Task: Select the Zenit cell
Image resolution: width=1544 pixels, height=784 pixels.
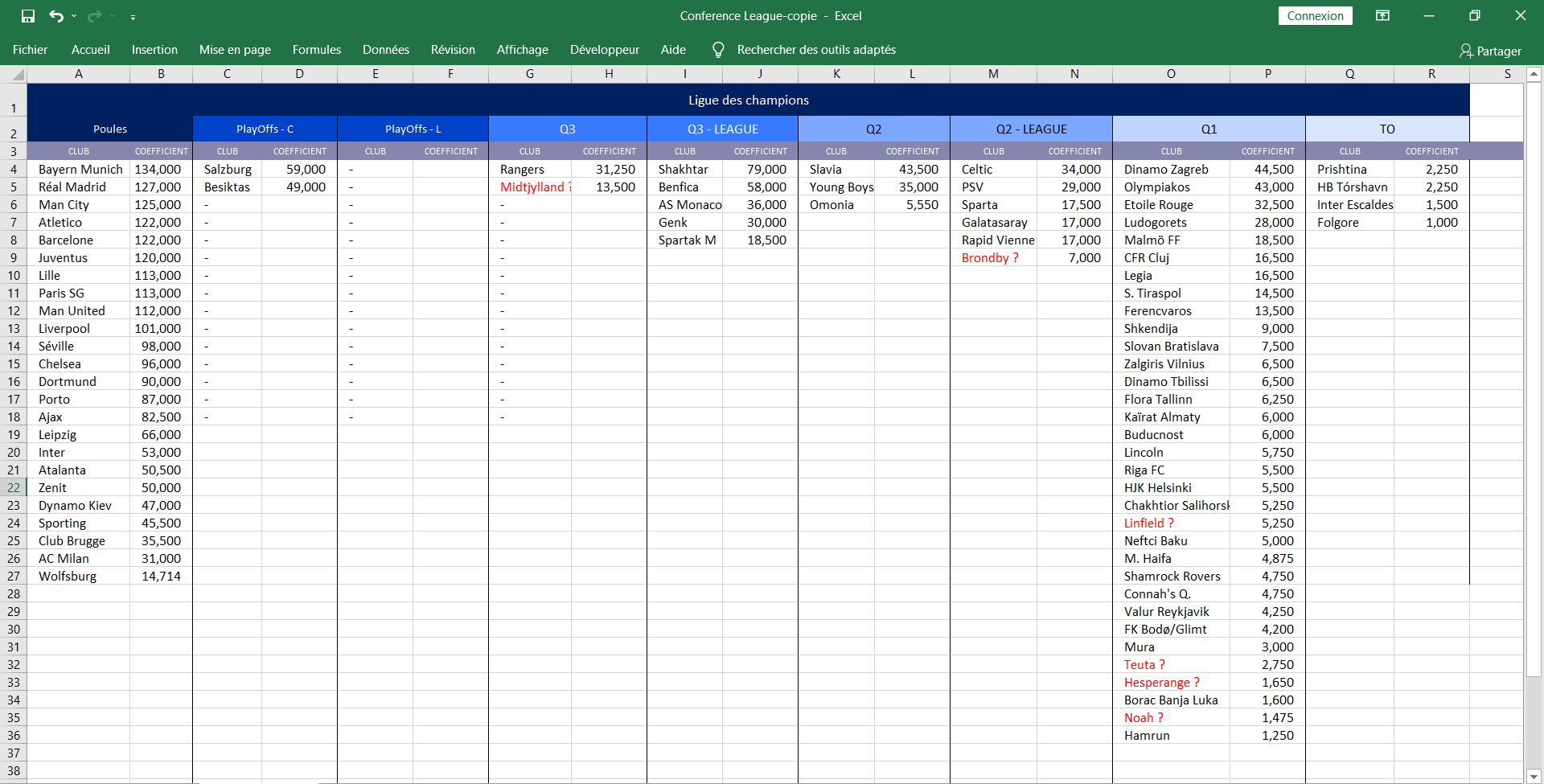Action: (79, 488)
